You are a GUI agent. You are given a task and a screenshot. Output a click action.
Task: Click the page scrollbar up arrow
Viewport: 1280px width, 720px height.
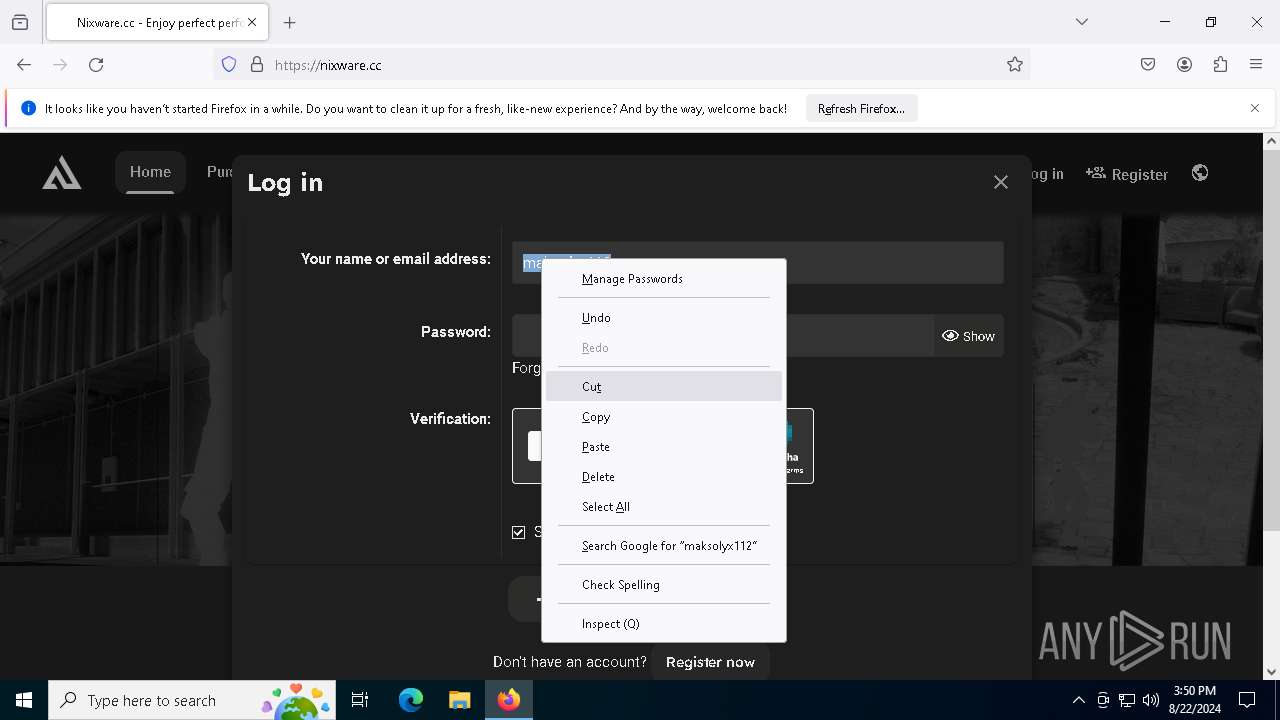1271,142
